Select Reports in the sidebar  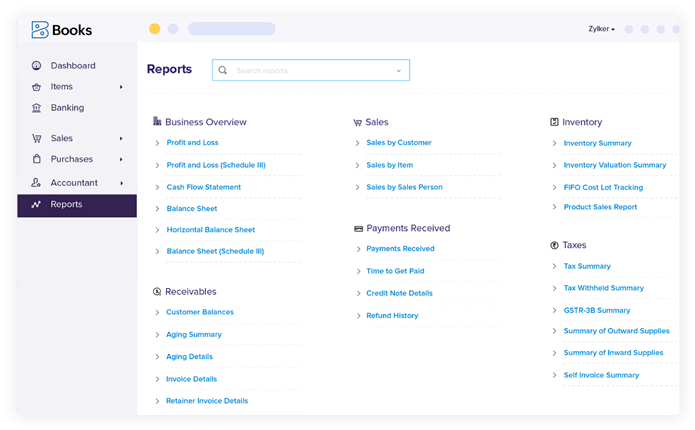point(77,206)
